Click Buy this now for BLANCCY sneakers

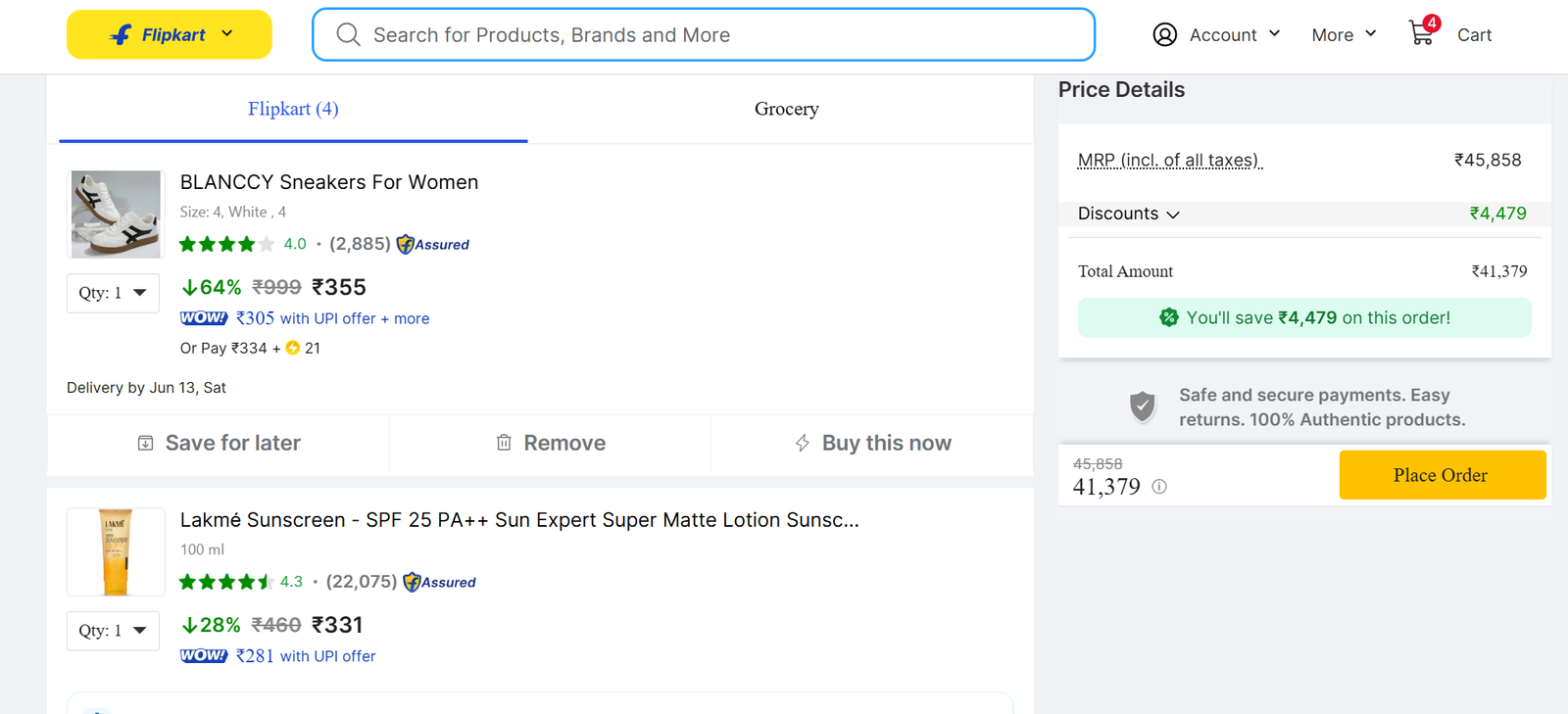(872, 443)
